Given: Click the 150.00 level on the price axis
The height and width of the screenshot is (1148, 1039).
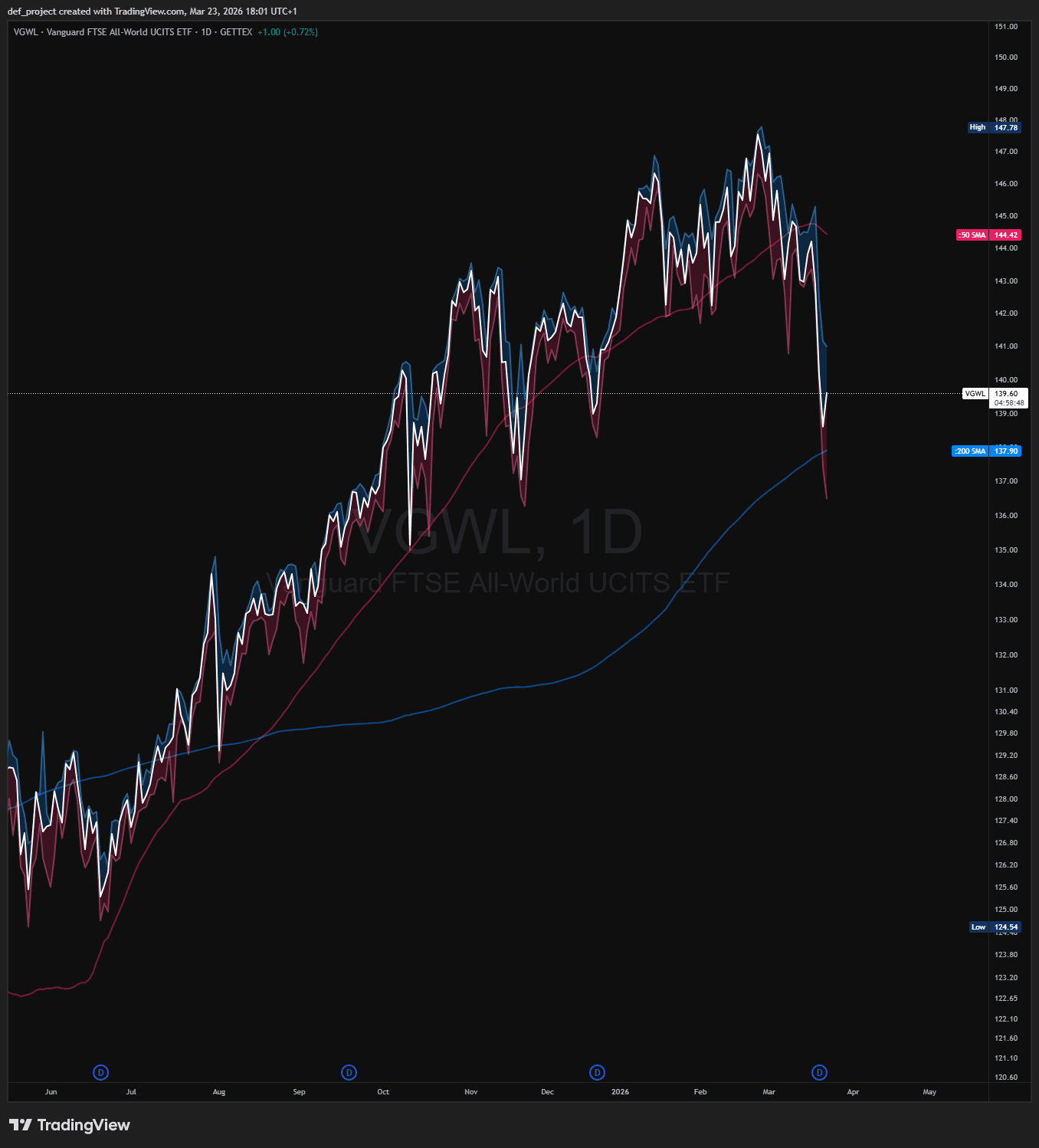Looking at the screenshot, I should click(x=1006, y=57).
